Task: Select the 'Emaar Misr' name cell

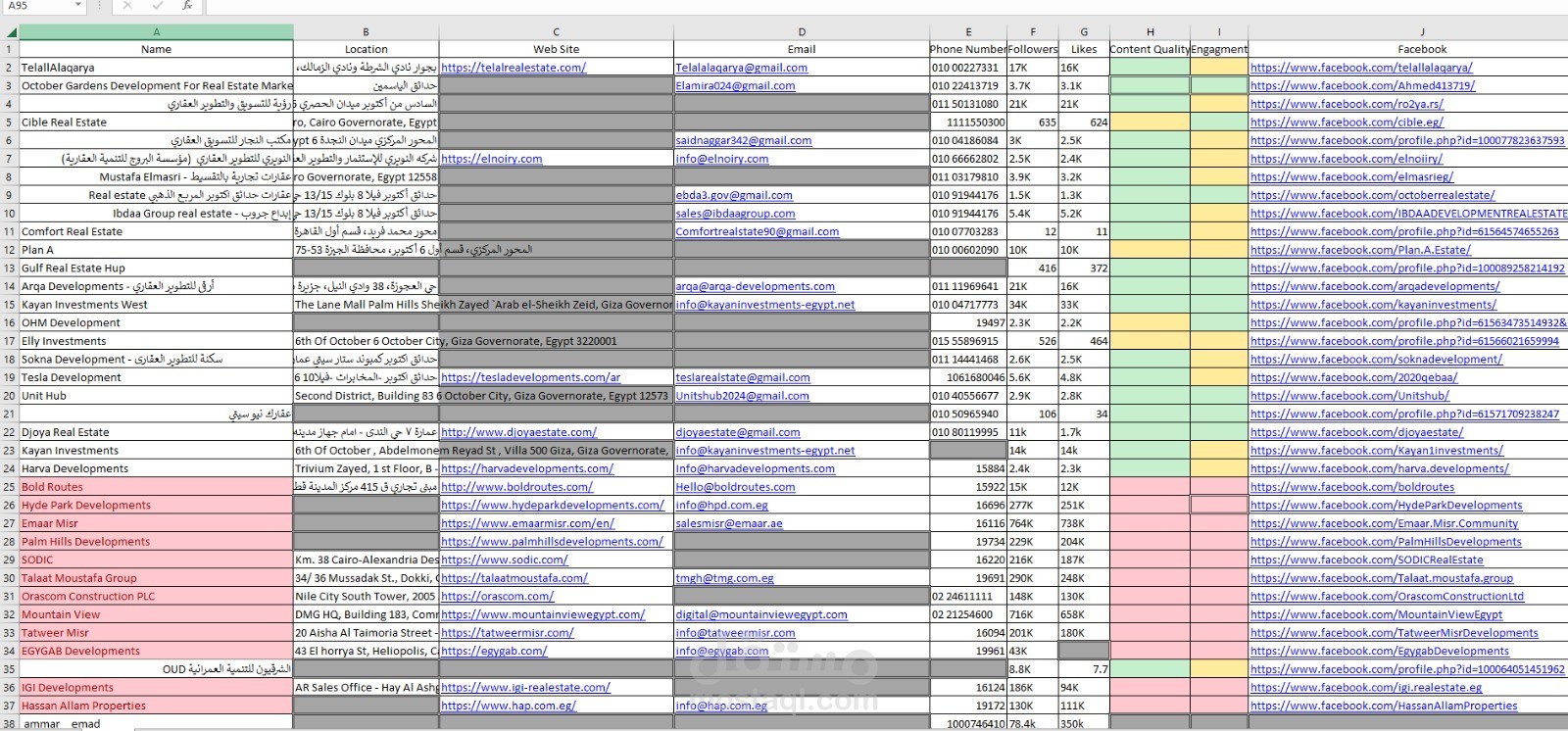Action: [x=156, y=523]
